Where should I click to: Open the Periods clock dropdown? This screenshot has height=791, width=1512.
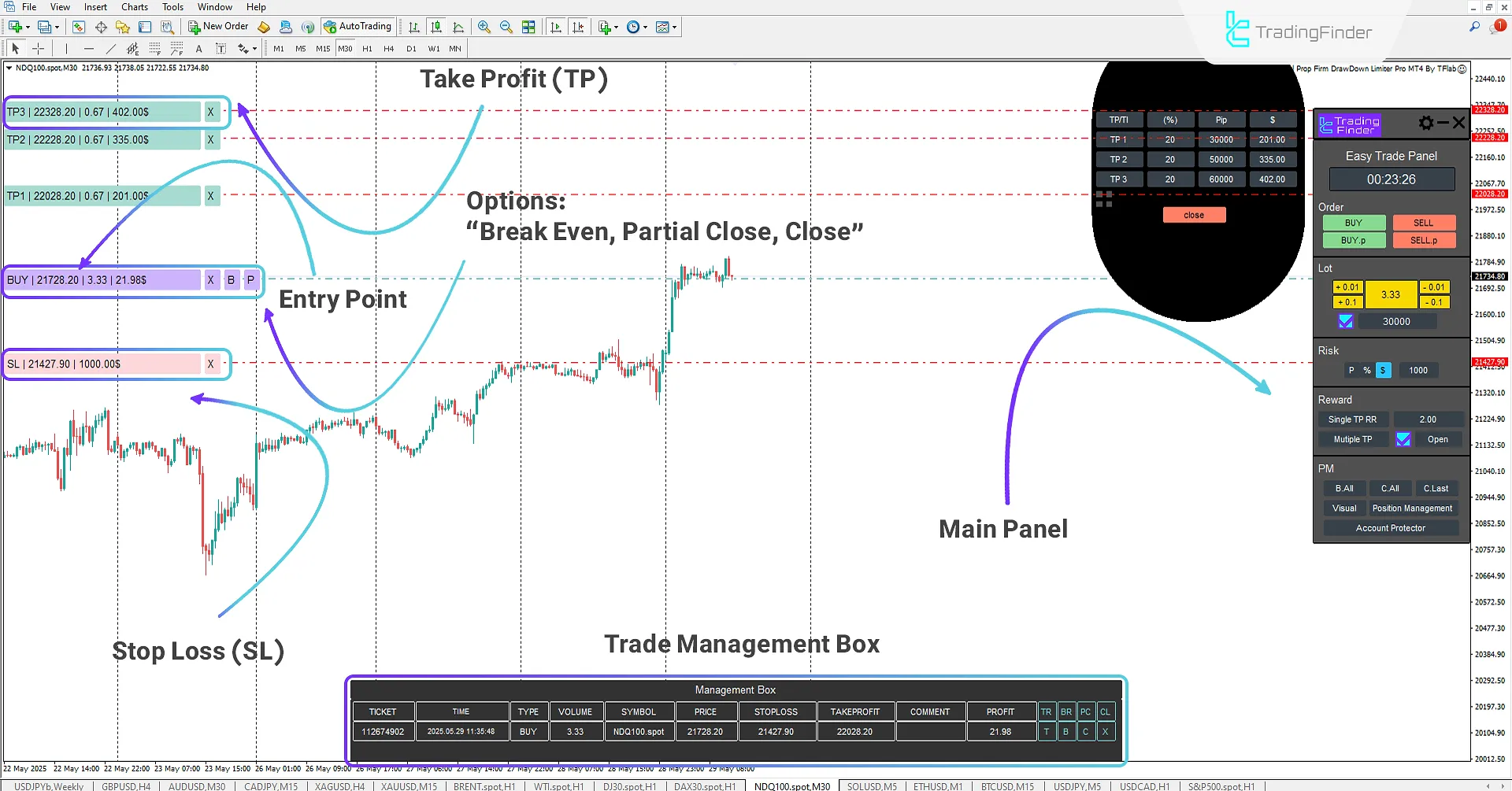click(637, 27)
